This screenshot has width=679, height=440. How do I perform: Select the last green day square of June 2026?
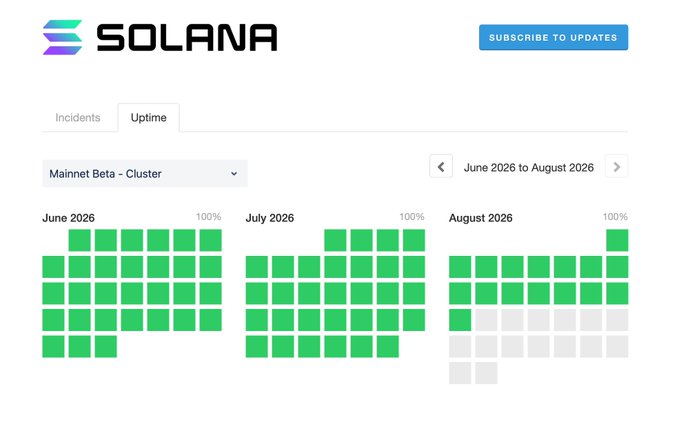point(106,346)
